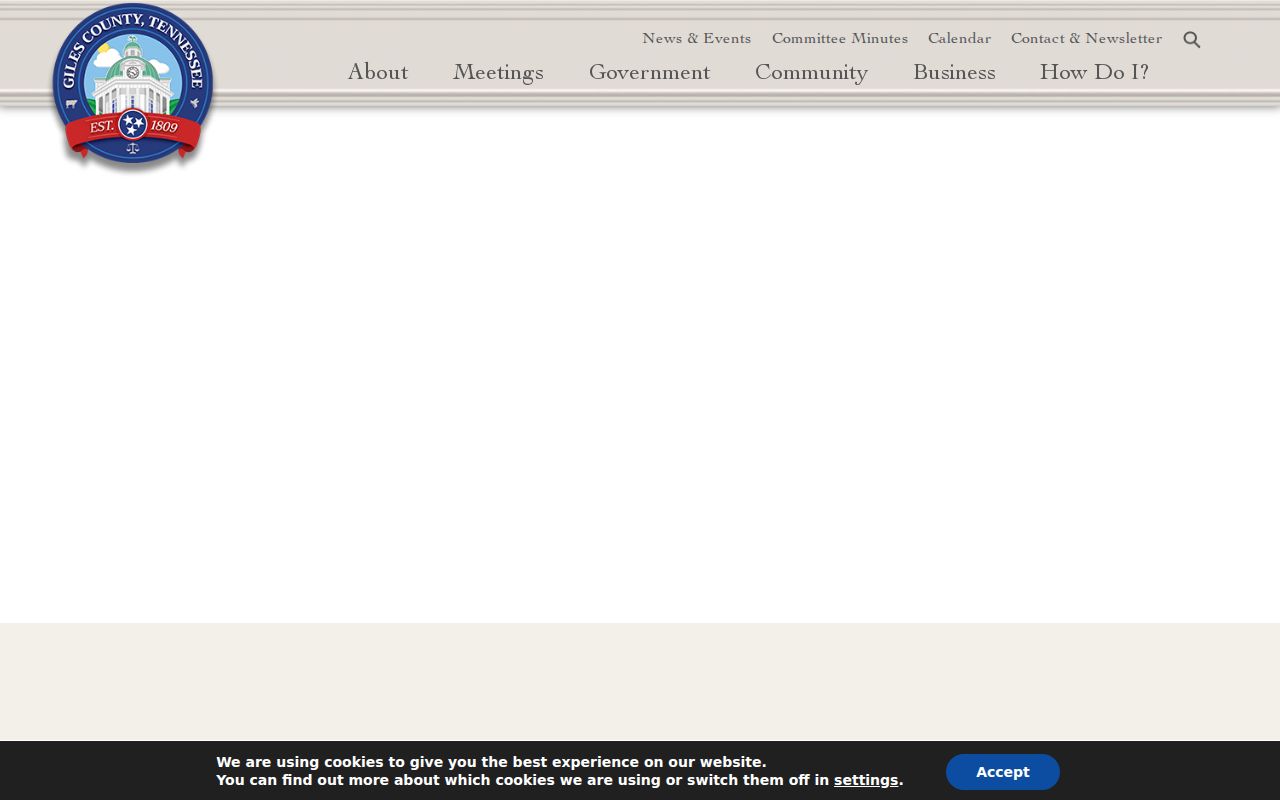Open the How Do I? menu

coord(1094,72)
